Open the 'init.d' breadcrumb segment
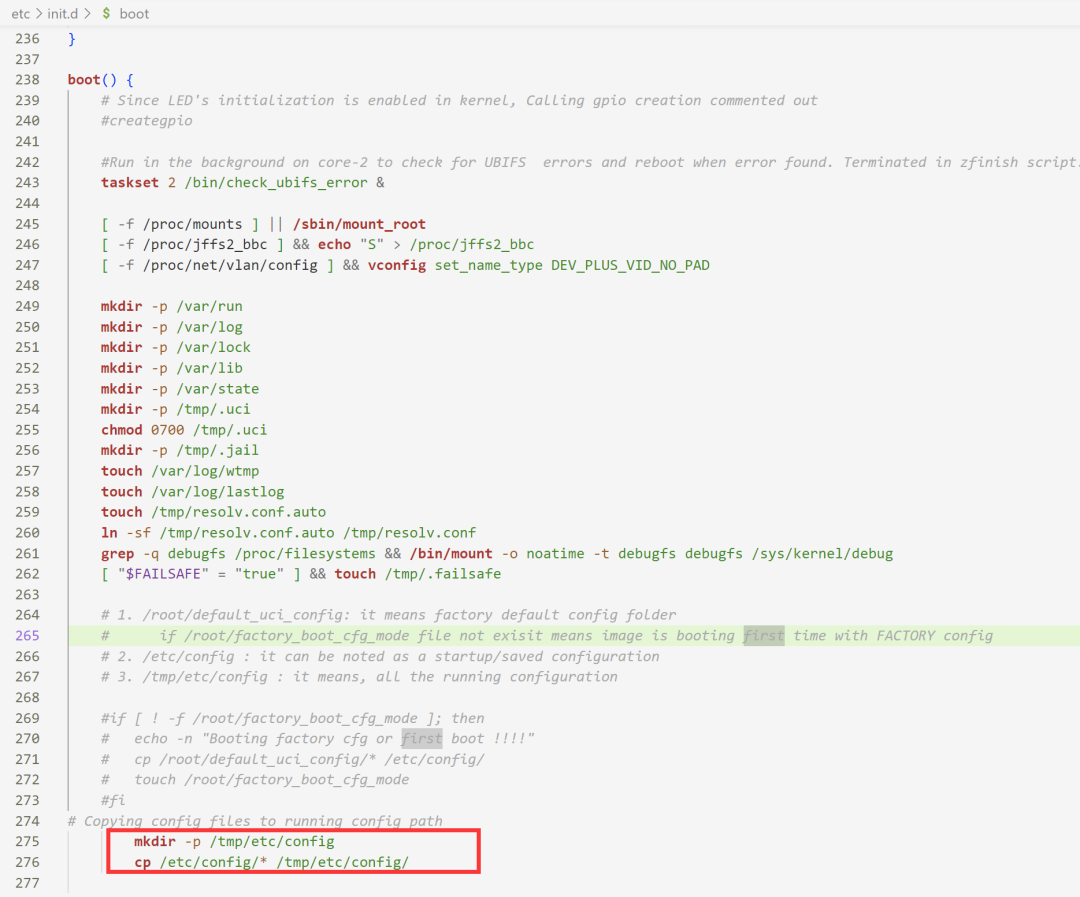 63,14
